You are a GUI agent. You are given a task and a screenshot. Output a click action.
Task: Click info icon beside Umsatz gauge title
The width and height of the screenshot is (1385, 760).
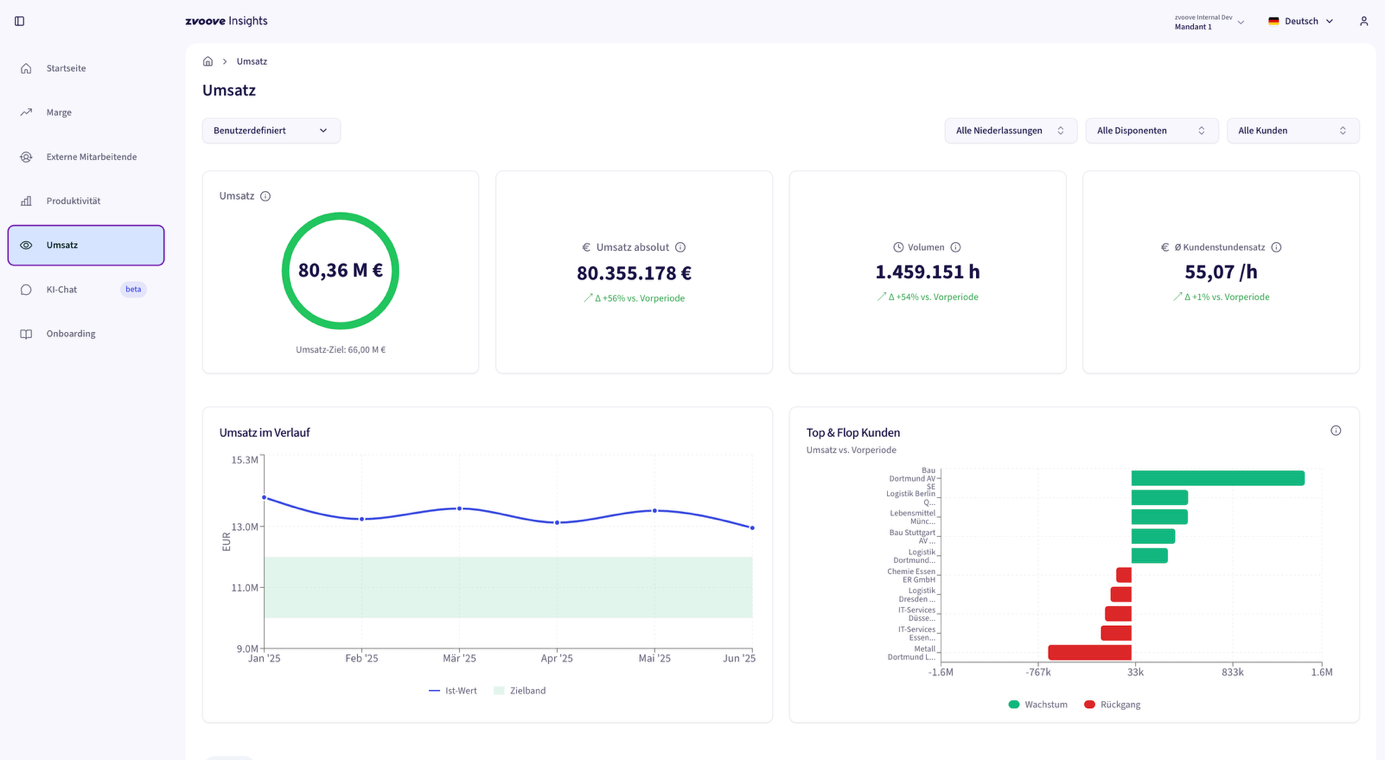coord(265,197)
